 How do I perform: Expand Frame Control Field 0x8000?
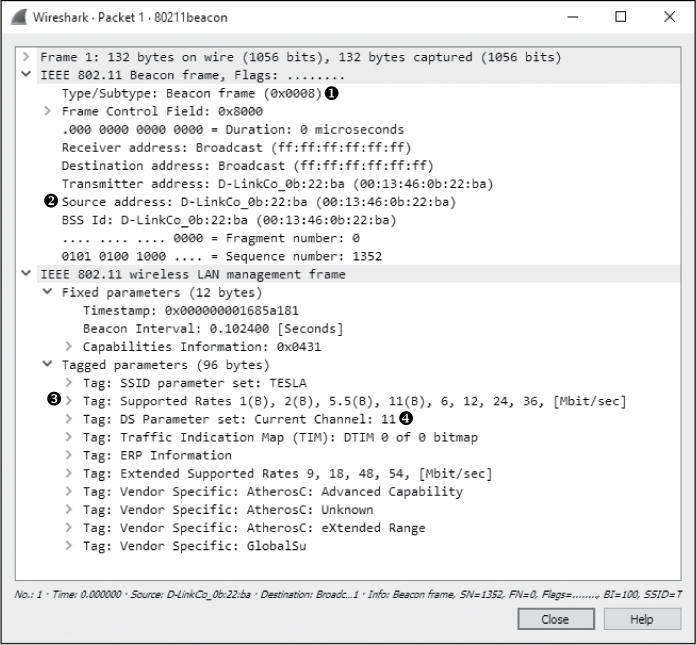click(47, 111)
